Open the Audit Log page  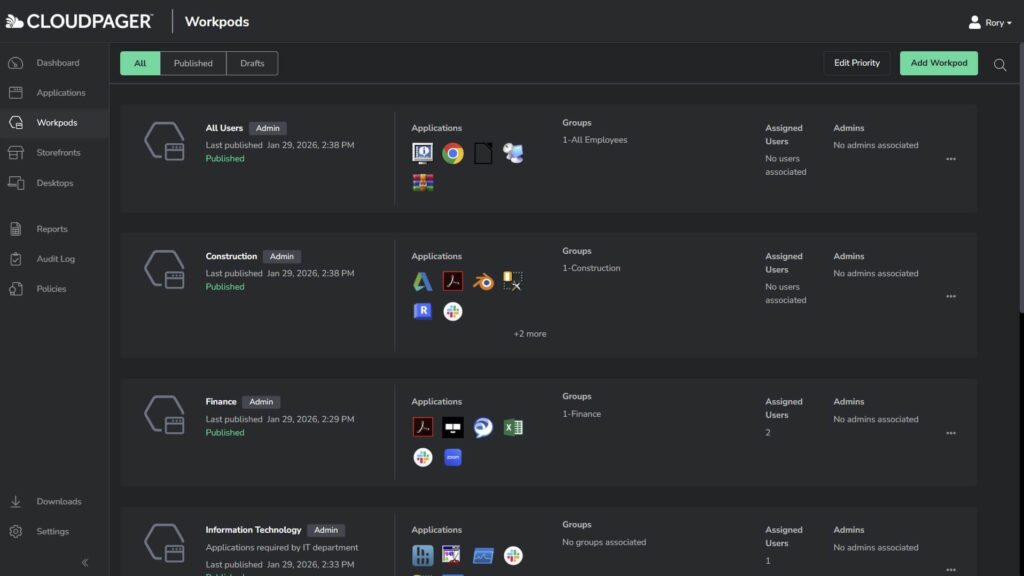pos(55,259)
